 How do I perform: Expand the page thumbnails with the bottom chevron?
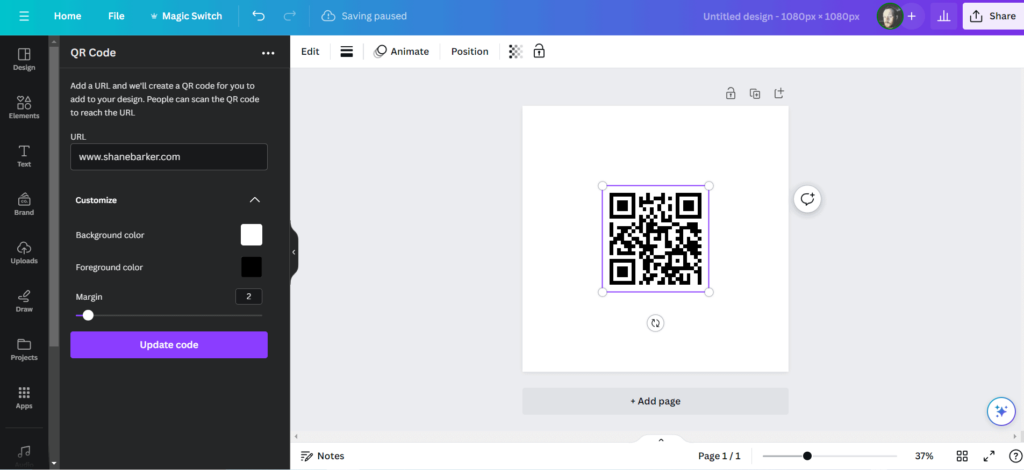coord(661,440)
